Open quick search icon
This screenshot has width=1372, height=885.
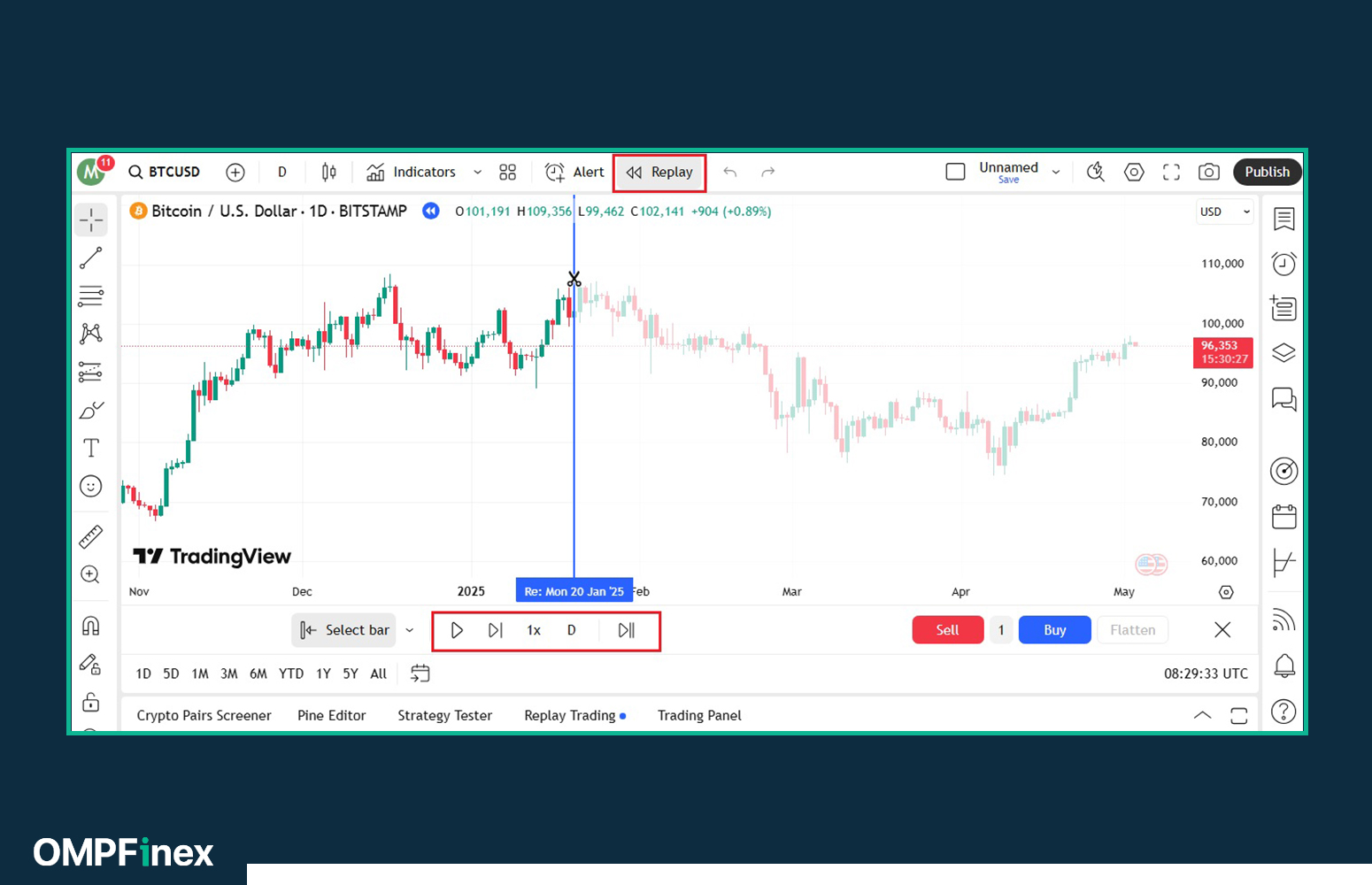coord(1096,173)
